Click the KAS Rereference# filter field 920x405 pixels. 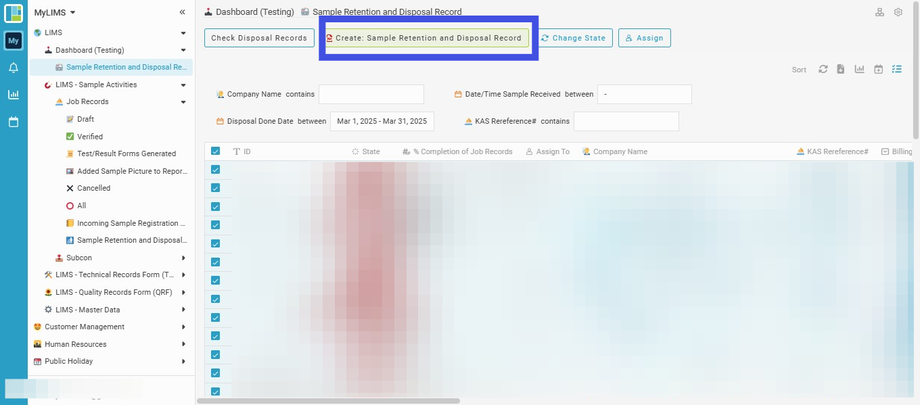(x=626, y=122)
